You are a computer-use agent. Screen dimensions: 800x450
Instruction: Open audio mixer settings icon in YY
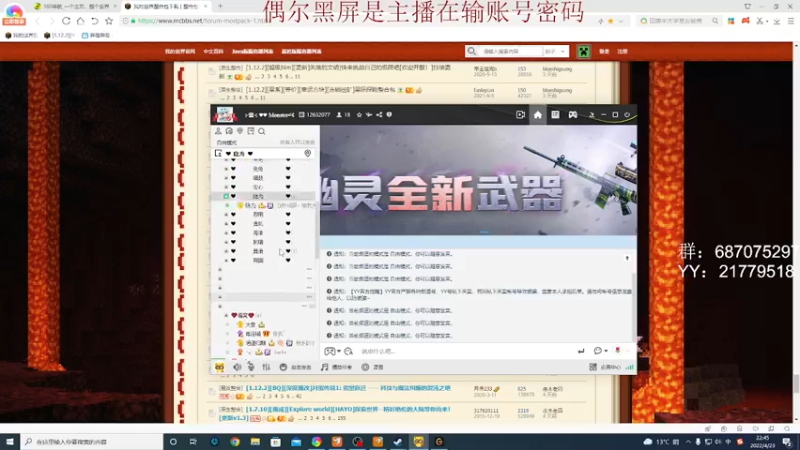pyautogui.click(x=266, y=367)
